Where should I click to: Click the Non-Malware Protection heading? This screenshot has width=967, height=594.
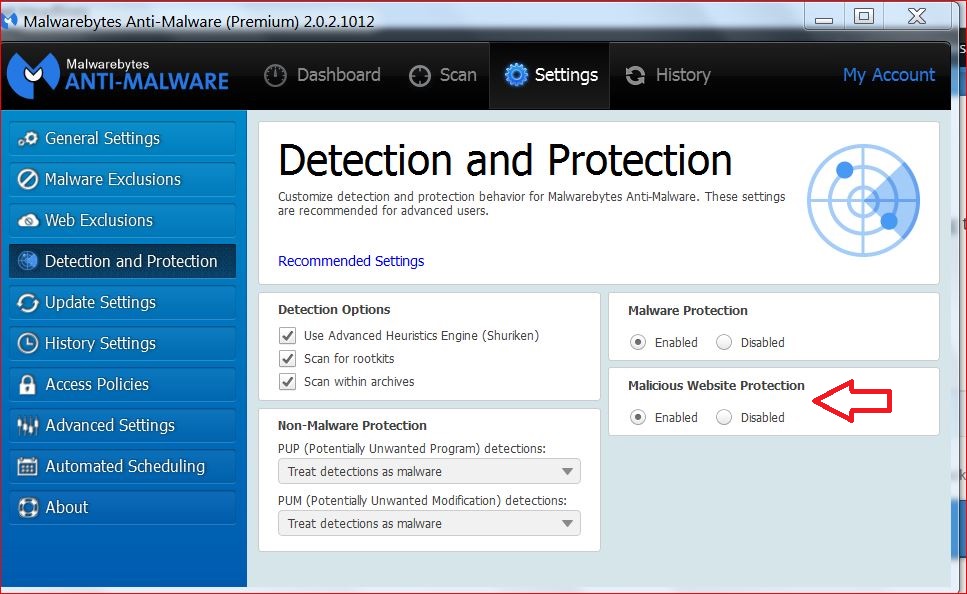pyautogui.click(x=352, y=426)
